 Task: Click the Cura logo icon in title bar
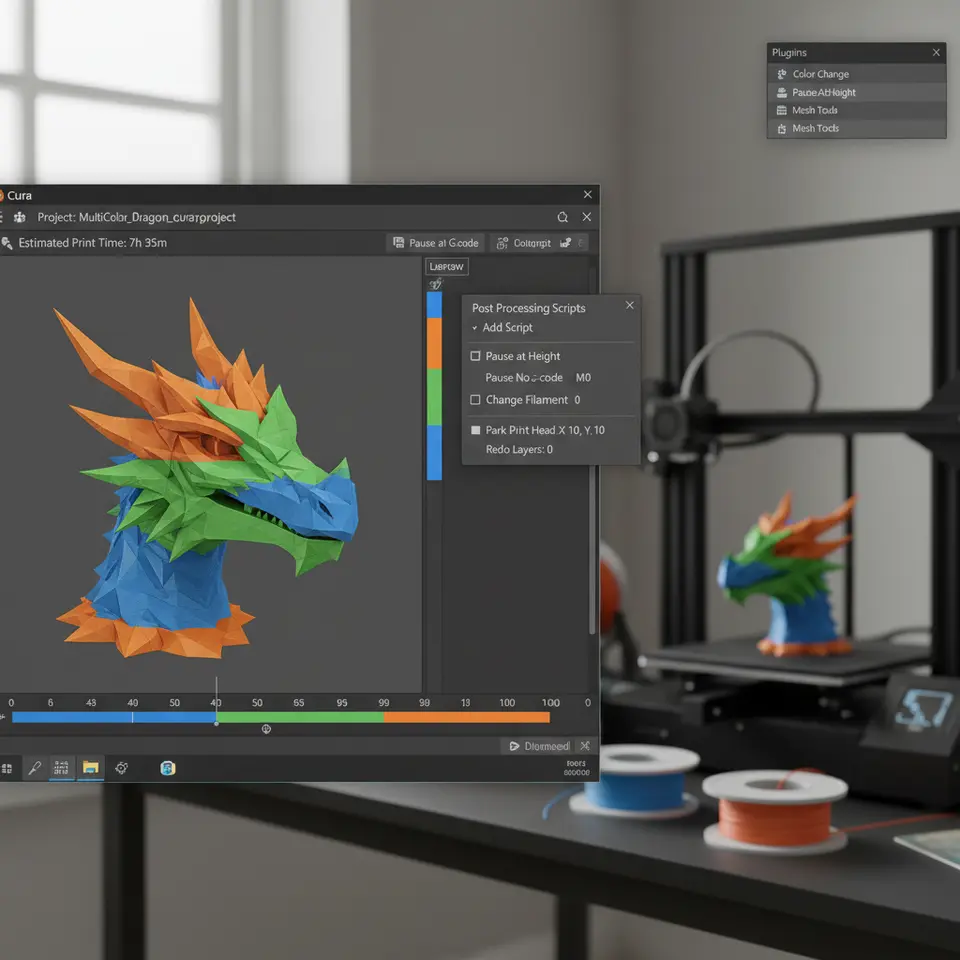pyautogui.click(x=1, y=195)
